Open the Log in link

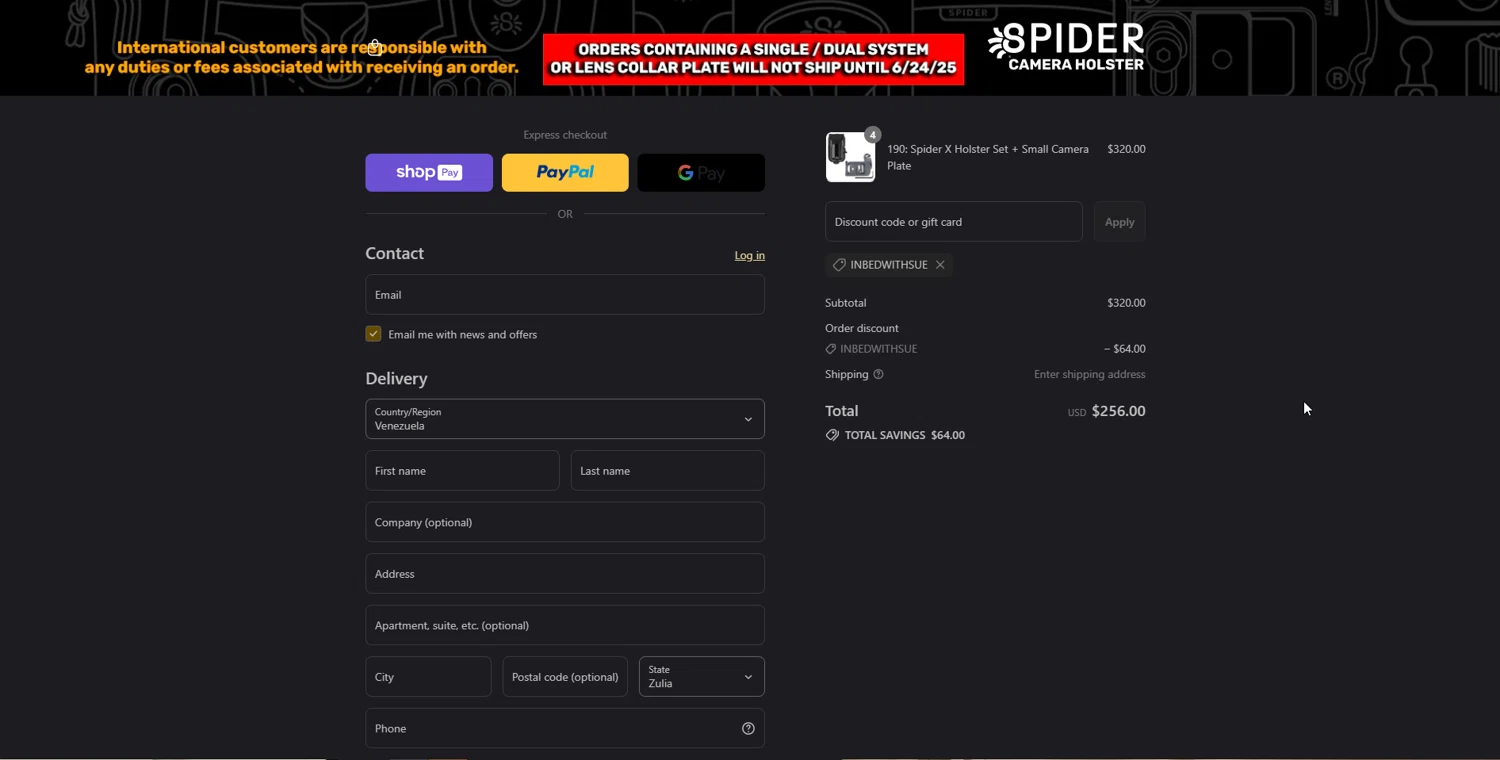point(749,255)
